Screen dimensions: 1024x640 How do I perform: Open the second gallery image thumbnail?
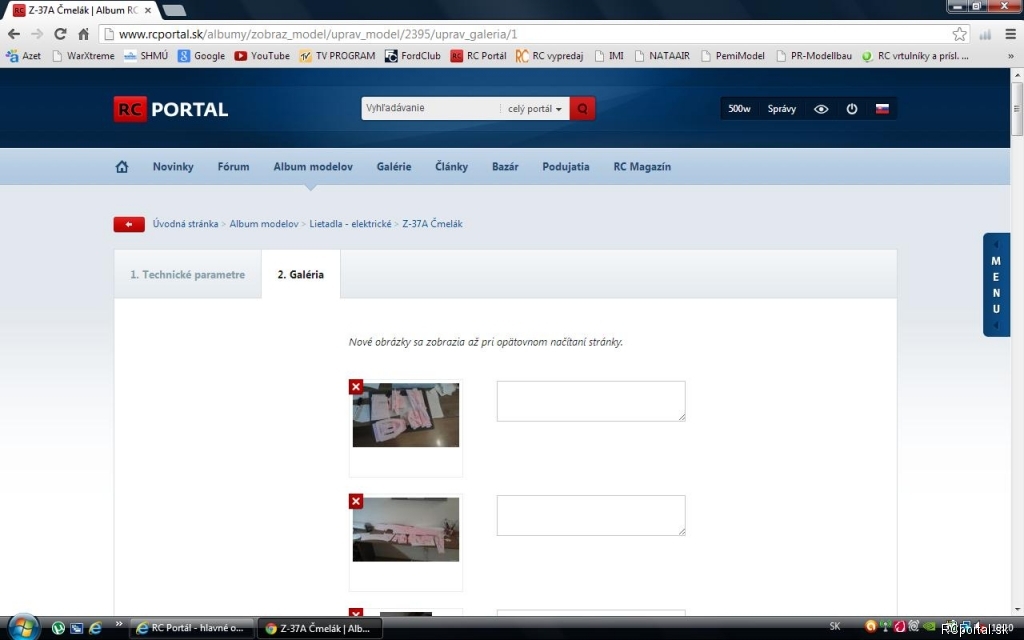click(406, 530)
